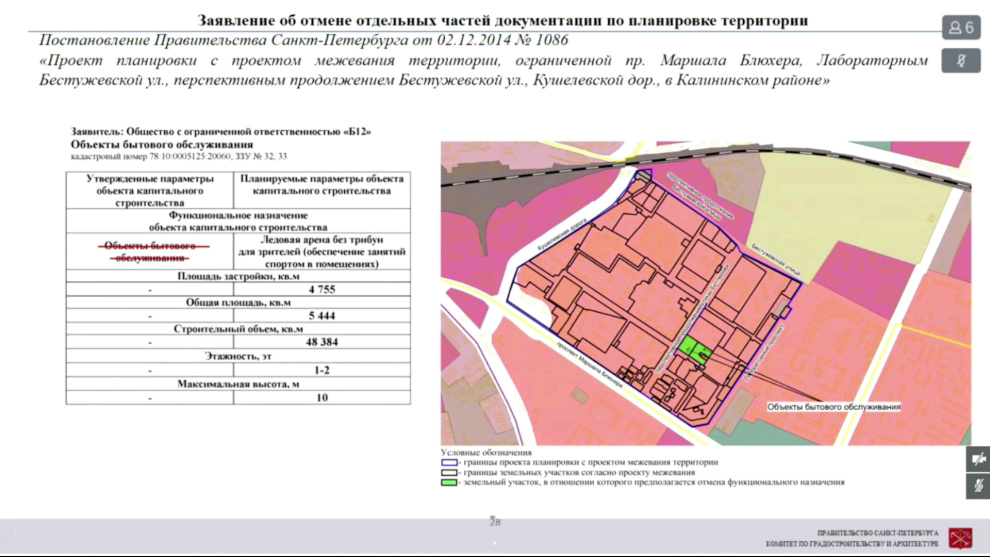Click the cadastral number line '78:10:0005125:20060'

click(x=179, y=156)
